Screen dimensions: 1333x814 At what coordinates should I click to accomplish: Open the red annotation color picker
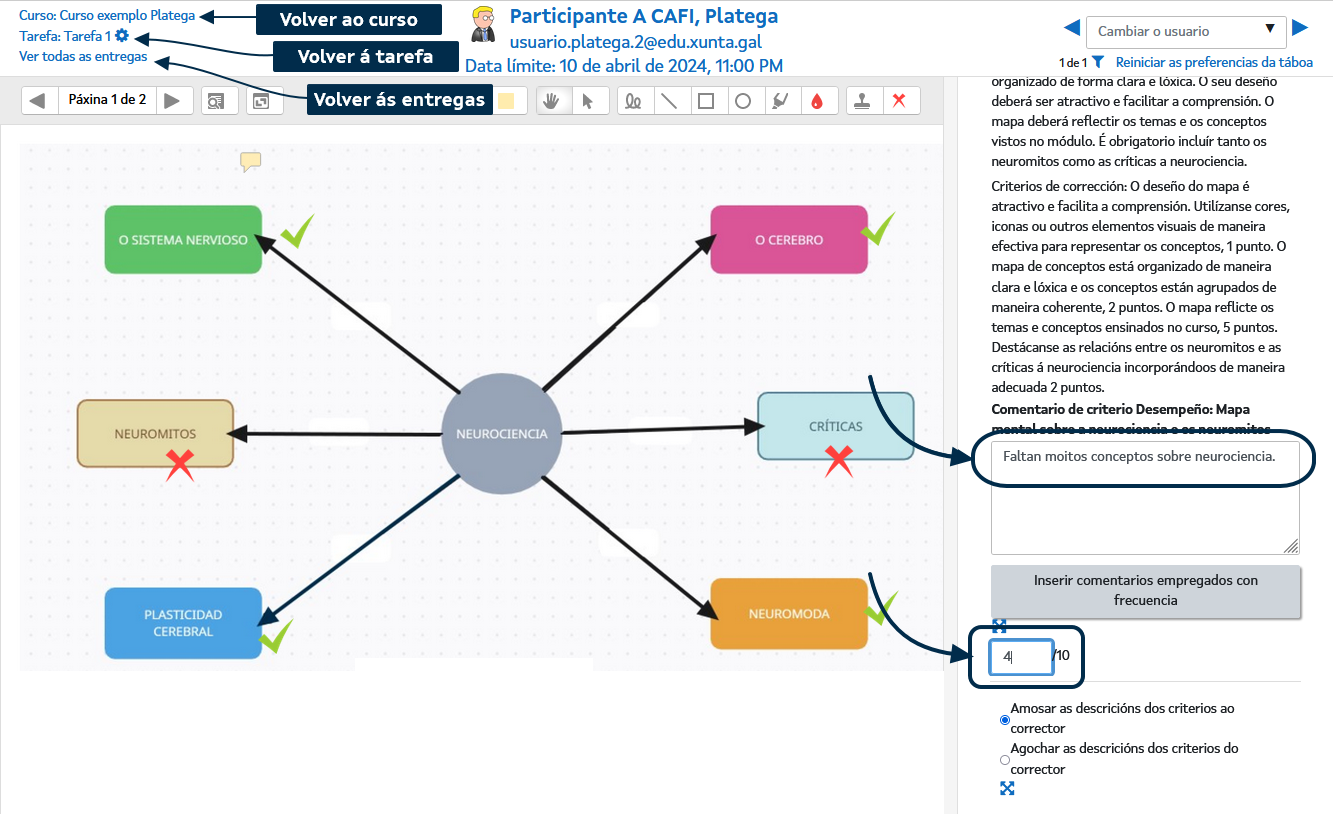[x=817, y=101]
